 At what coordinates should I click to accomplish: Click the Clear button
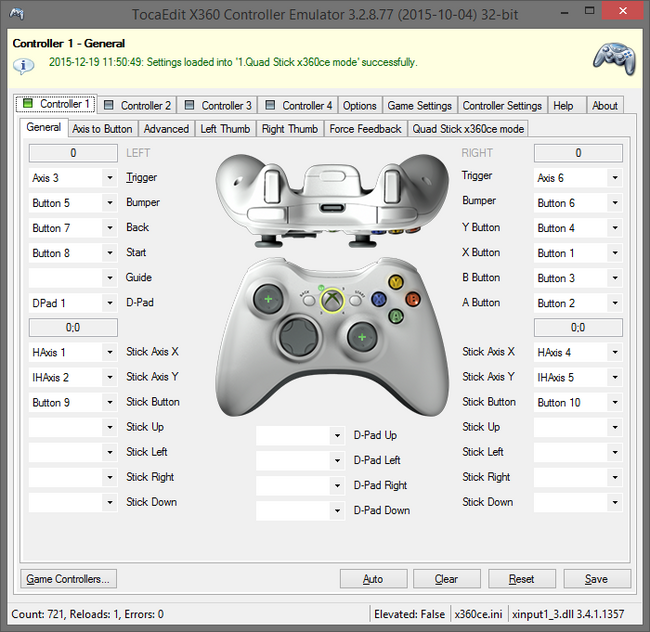pos(446,579)
